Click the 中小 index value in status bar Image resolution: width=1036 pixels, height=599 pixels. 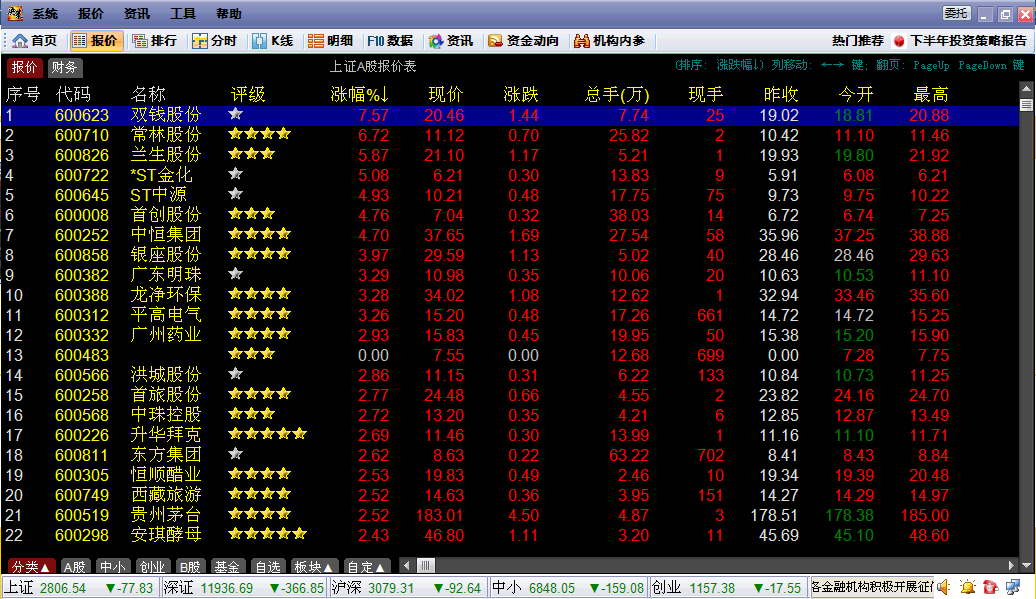click(x=552, y=588)
